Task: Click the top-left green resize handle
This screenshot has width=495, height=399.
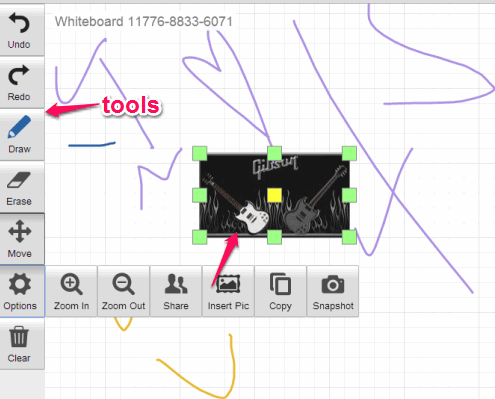Action: (x=200, y=153)
